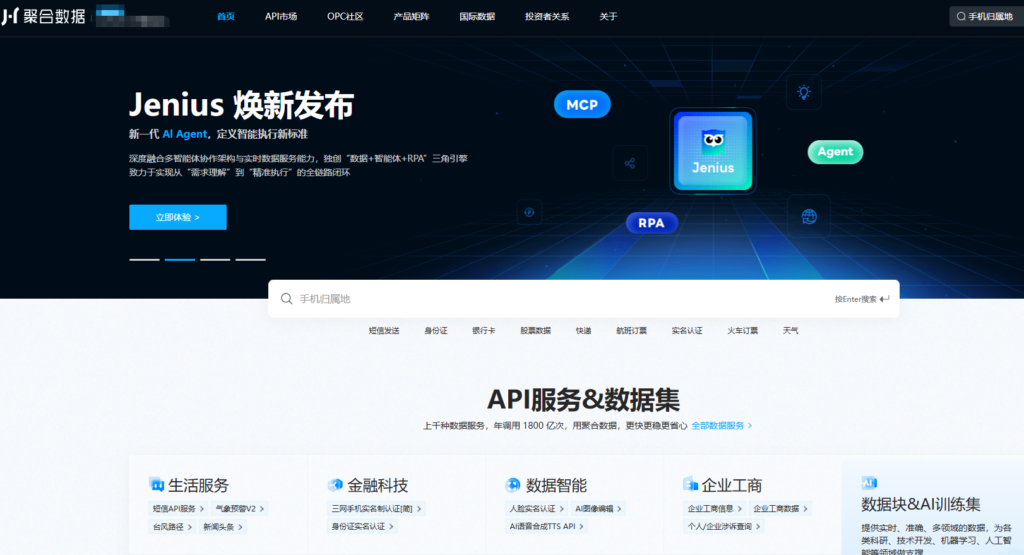Click the 金融科技 category heading
The image size is (1024, 555).
(377, 485)
